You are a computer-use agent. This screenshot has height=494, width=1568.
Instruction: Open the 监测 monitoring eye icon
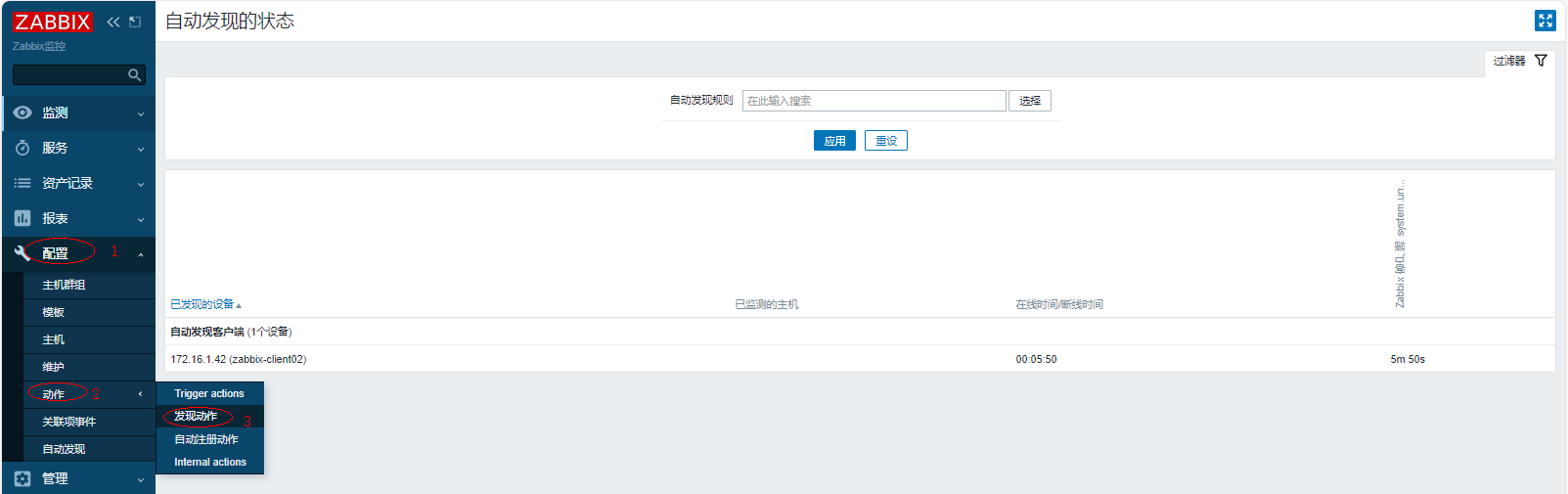[x=22, y=113]
